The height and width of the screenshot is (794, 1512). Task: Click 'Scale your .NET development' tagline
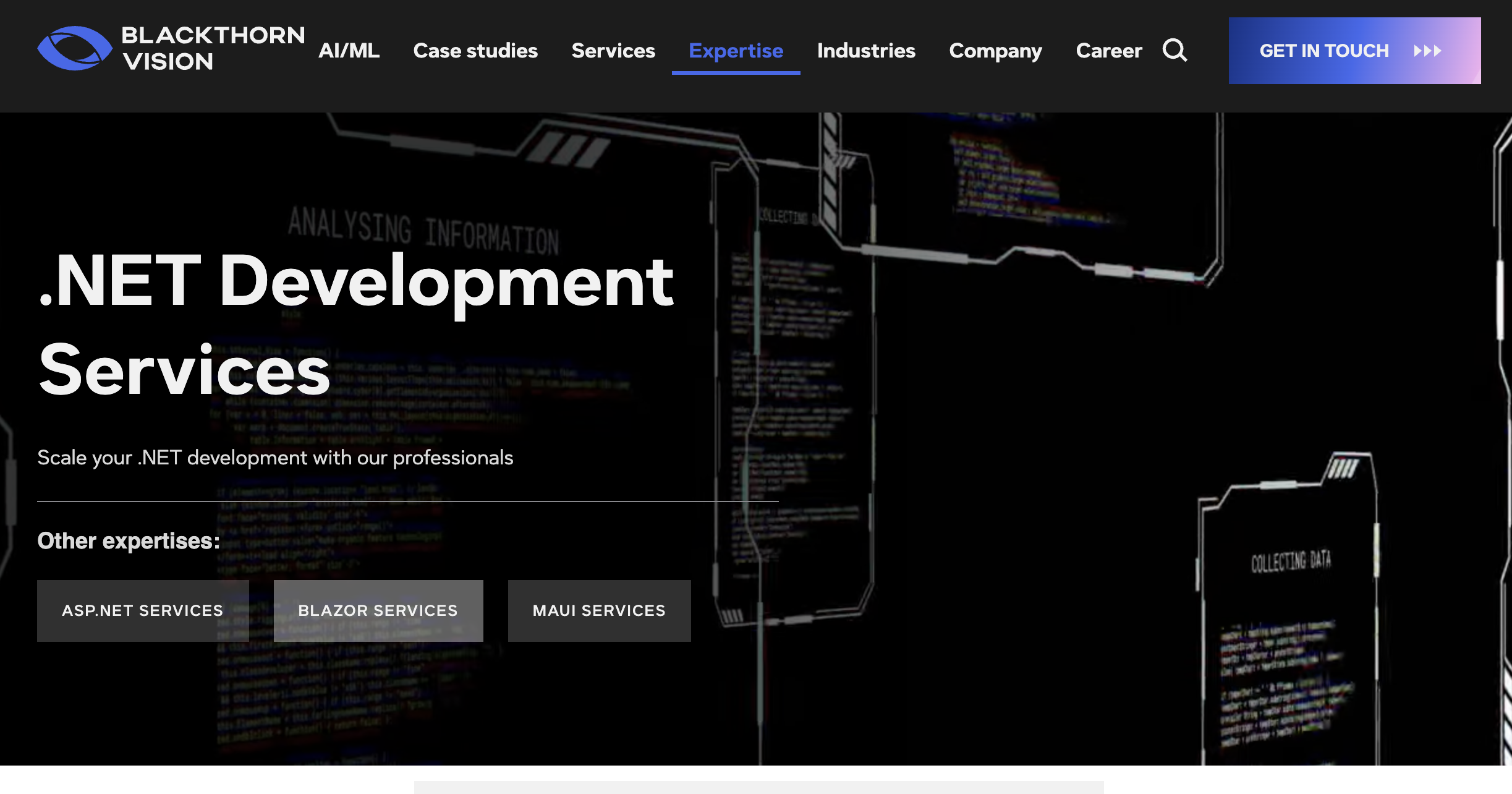click(x=275, y=458)
